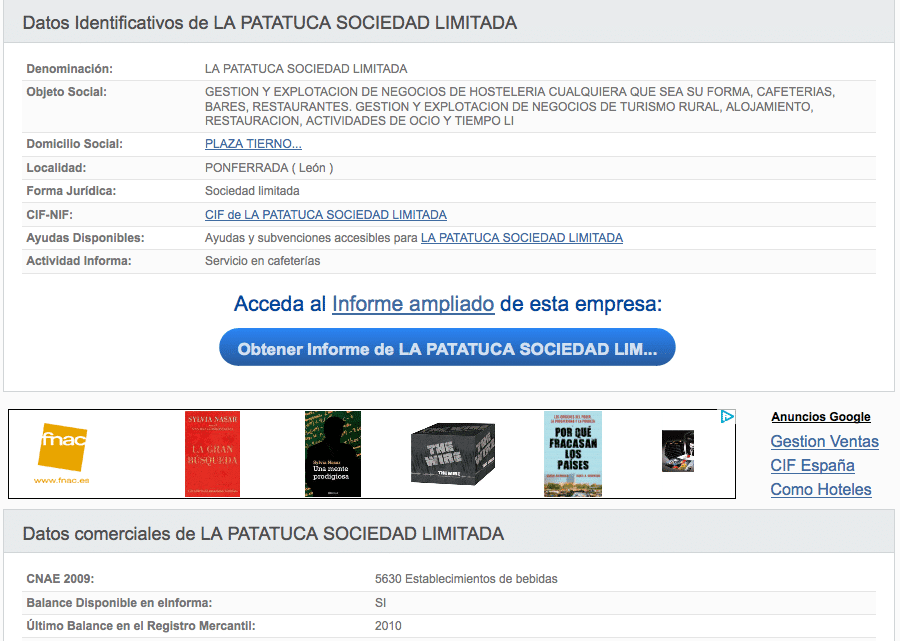Select Una mente prodigiosa book cover

tap(333, 454)
